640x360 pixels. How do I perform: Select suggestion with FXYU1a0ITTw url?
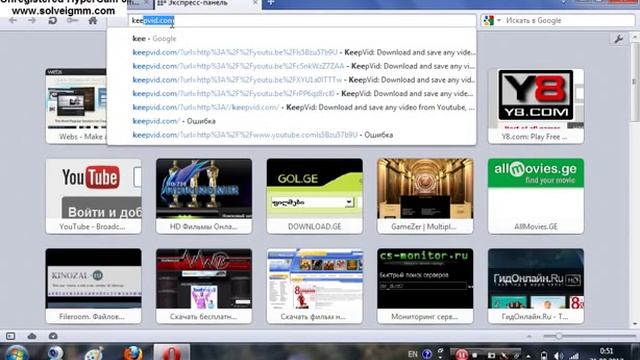coord(291,80)
